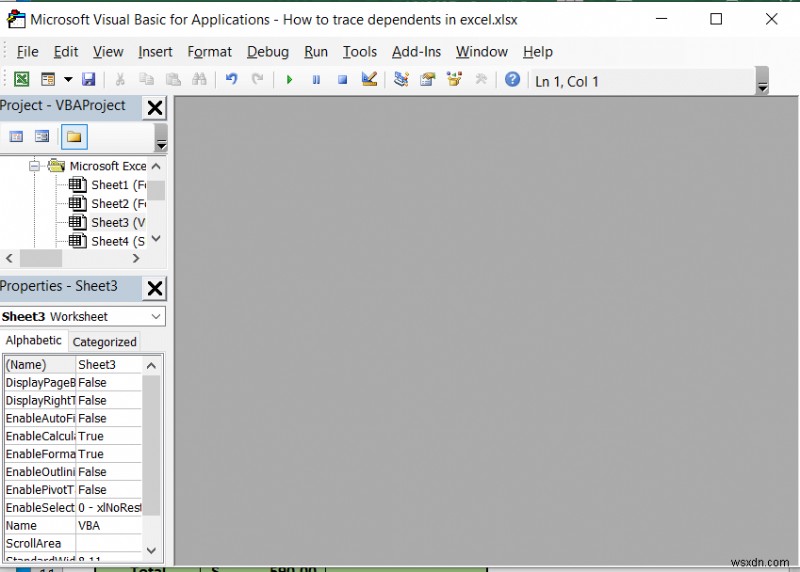Click the EnableSelection xlNoRestrictions value
The width and height of the screenshot is (800, 572).
pos(109,508)
